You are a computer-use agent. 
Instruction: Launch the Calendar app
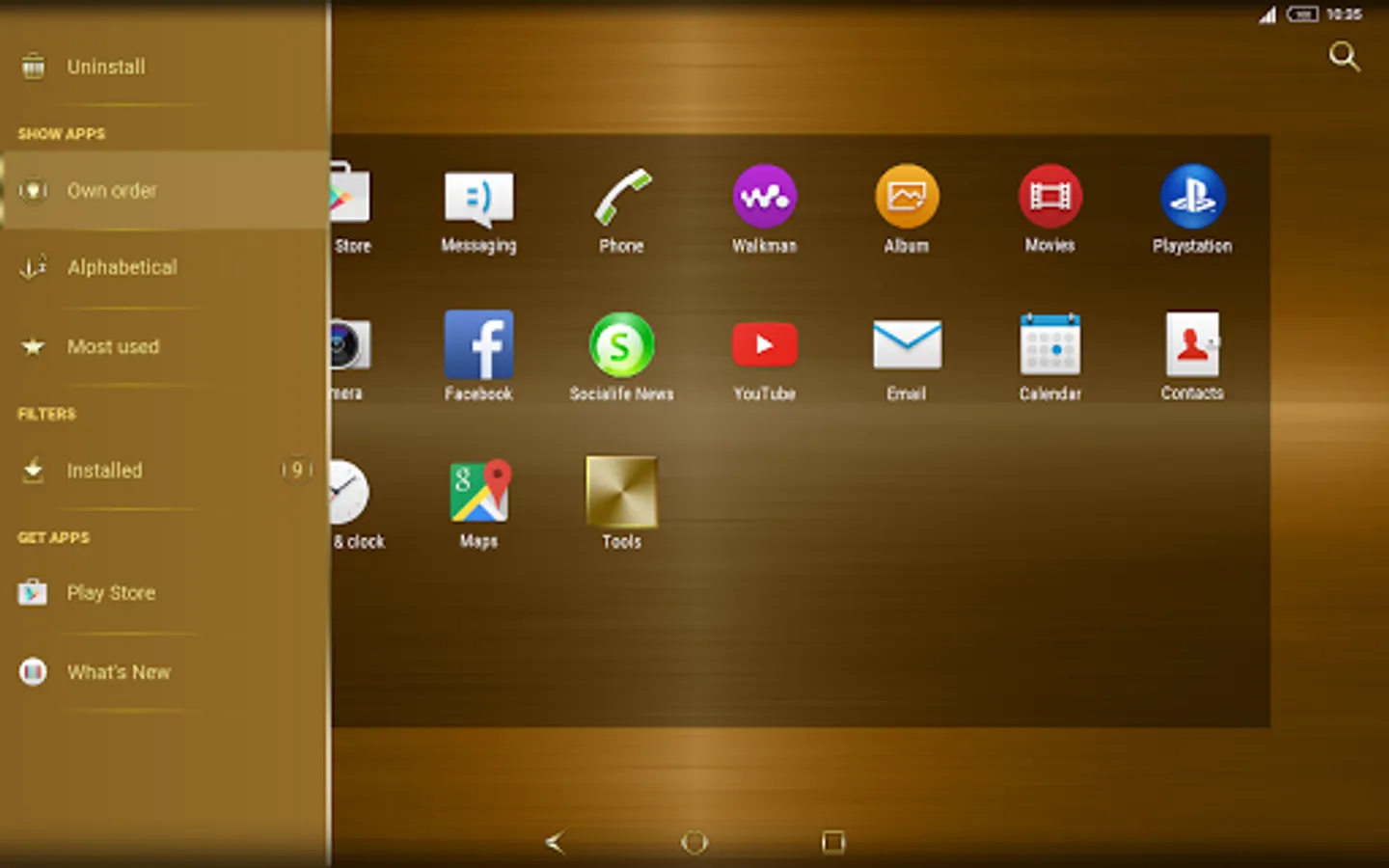pyautogui.click(x=1049, y=344)
